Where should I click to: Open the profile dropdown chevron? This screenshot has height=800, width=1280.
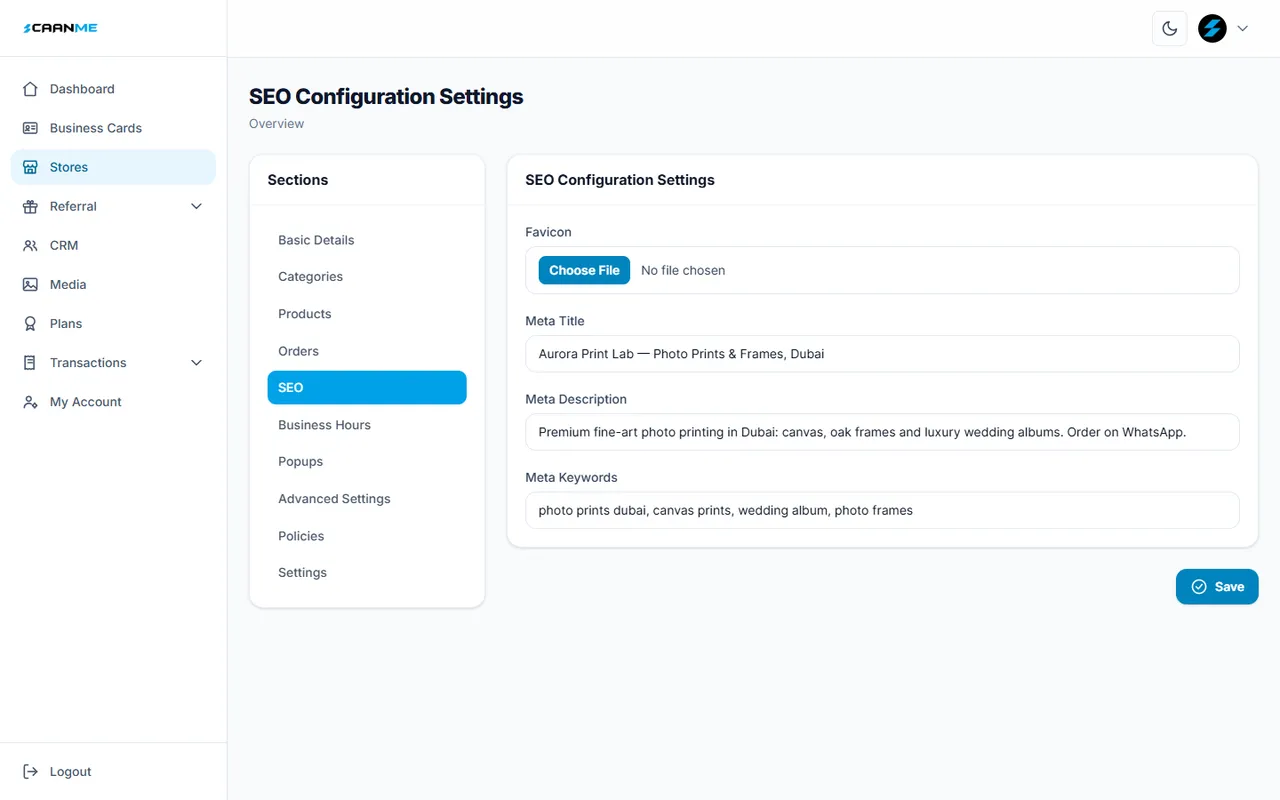[x=1242, y=28]
